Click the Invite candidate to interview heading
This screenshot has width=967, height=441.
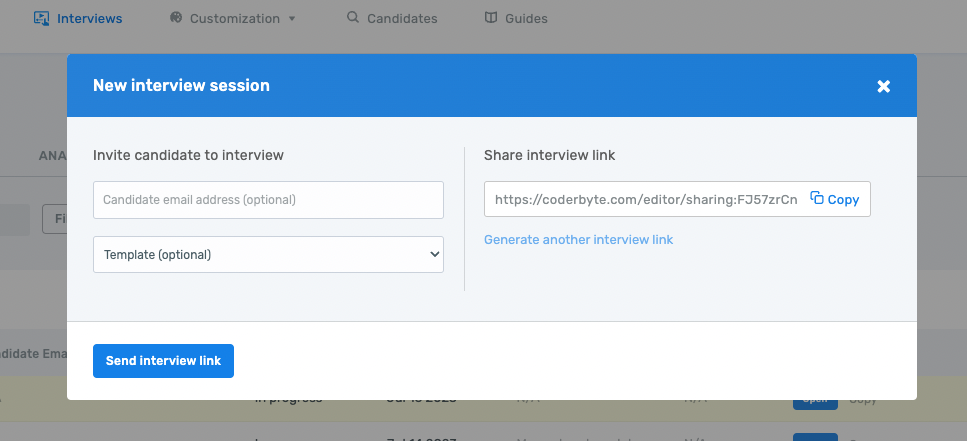(x=188, y=155)
